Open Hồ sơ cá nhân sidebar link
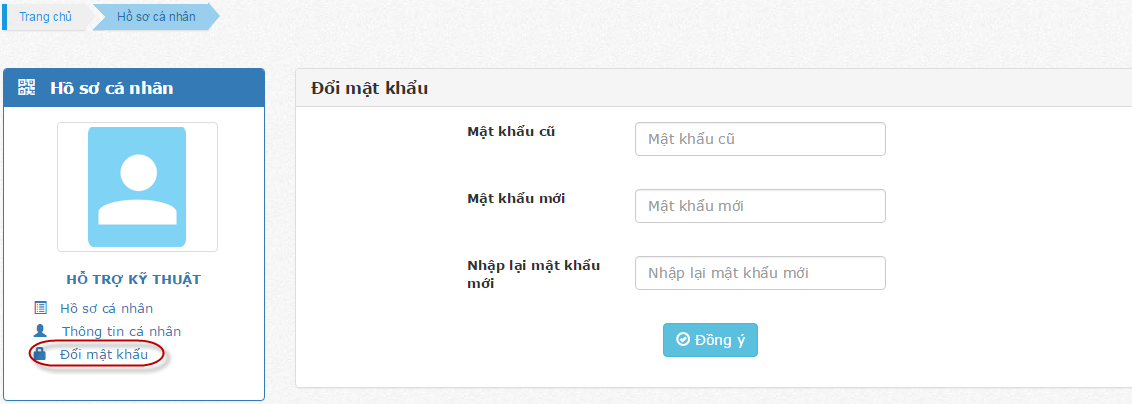The width and height of the screenshot is (1132, 404). 106,309
